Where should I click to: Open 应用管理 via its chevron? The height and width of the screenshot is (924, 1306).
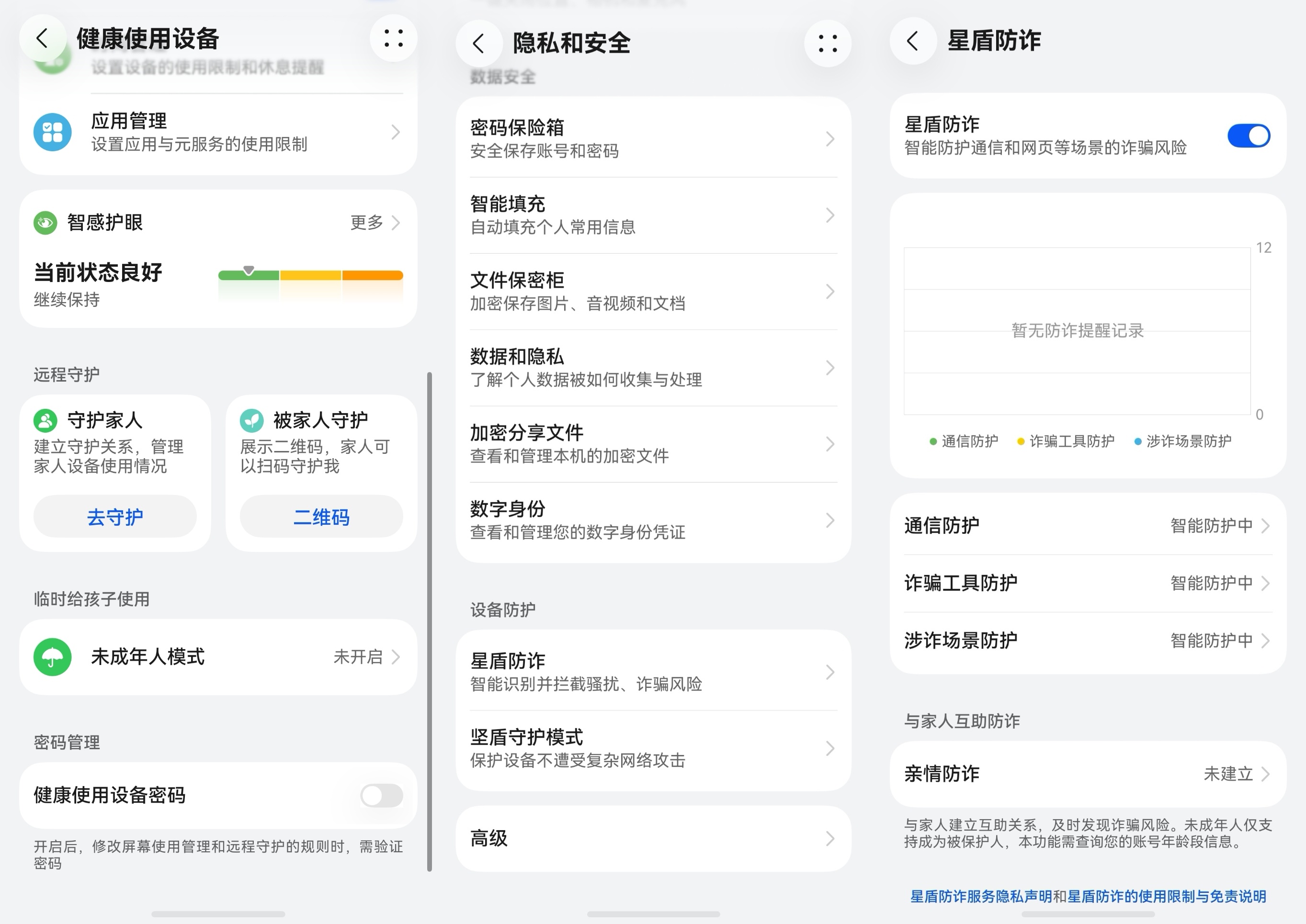[x=396, y=132]
